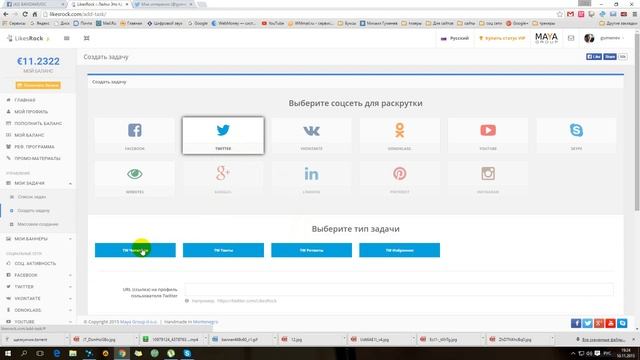Click the Купить статус VIP link
The width and height of the screenshot is (640, 360).
[x=502, y=38]
